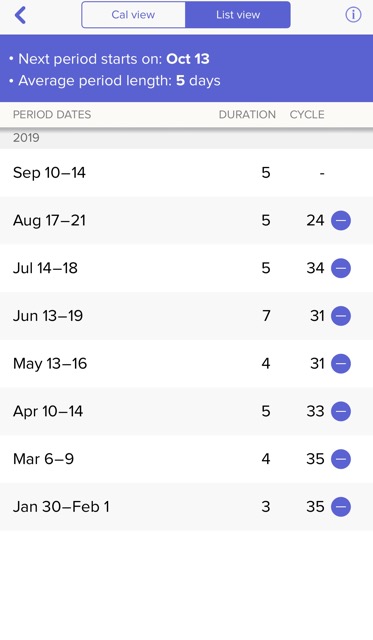
Task: Go back with the left chevron arrow
Action: pyautogui.click(x=20, y=15)
